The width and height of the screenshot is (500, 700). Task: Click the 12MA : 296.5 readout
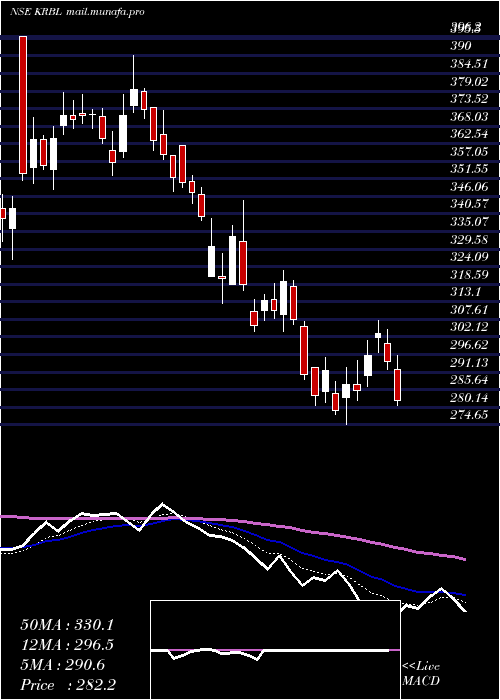67,645
